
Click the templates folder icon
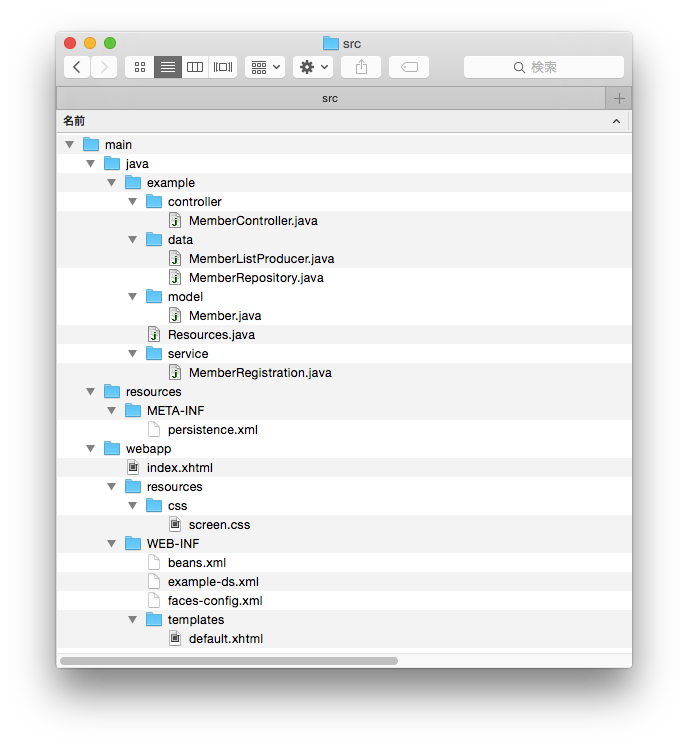(154, 619)
